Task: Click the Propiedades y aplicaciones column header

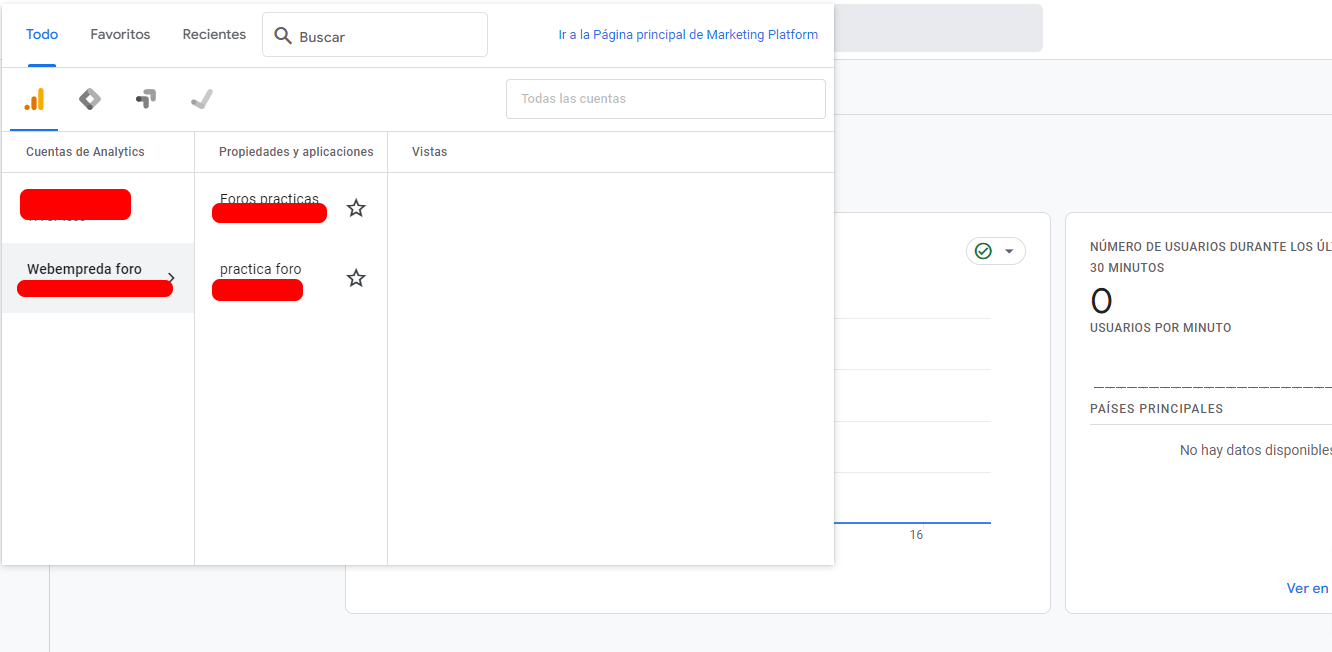Action: pos(296,152)
